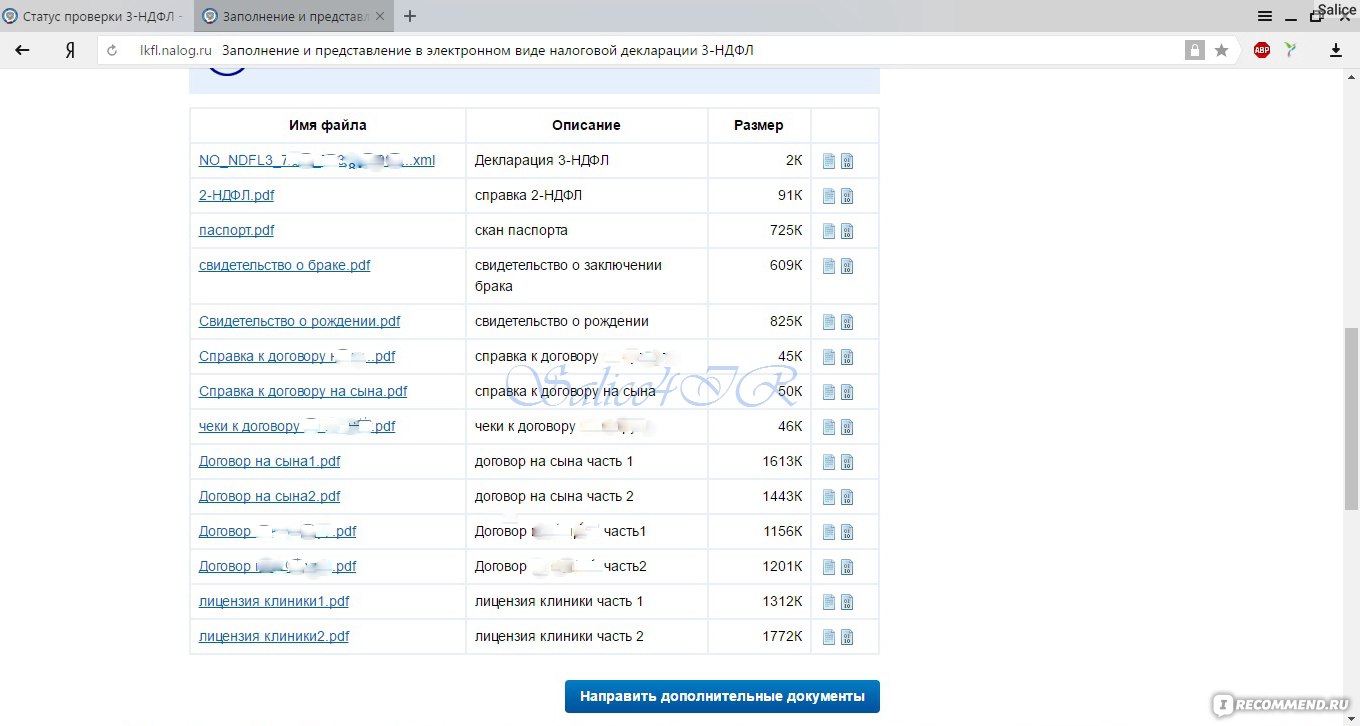Open document icon in договор на сына часть 2 row

829,497
